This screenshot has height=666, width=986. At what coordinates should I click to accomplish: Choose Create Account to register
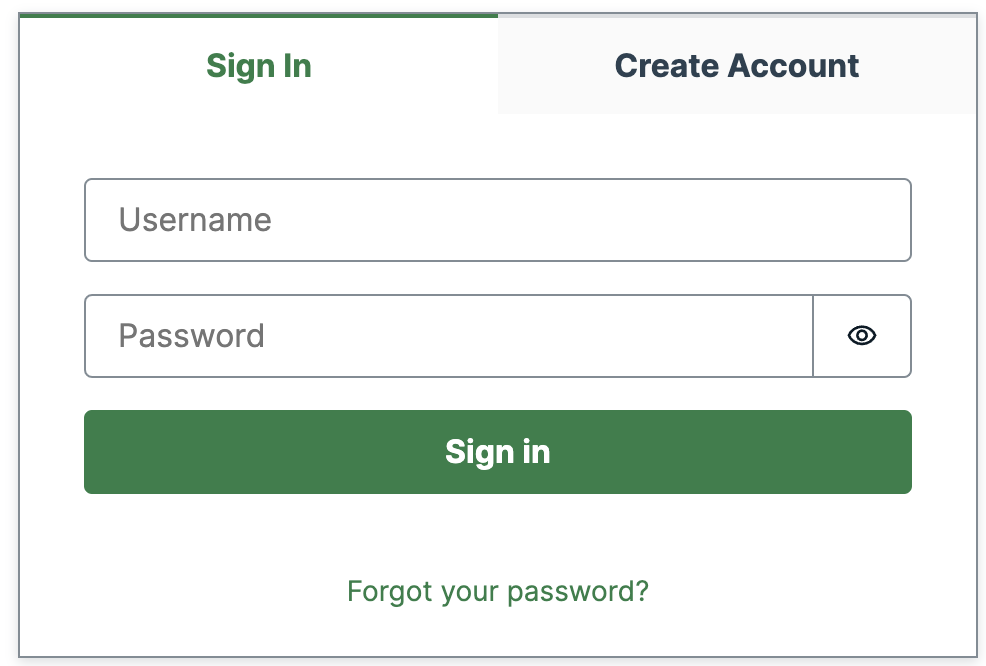[736, 65]
